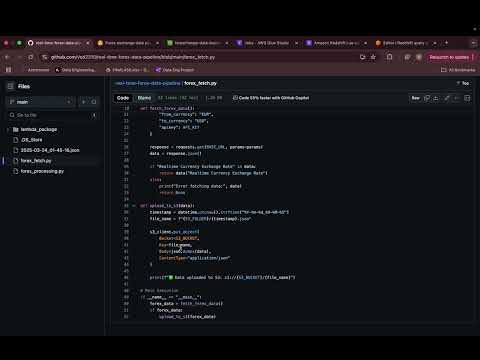Switch to Forex exchange data browser tab
480x360 pixels.
pos(128,43)
